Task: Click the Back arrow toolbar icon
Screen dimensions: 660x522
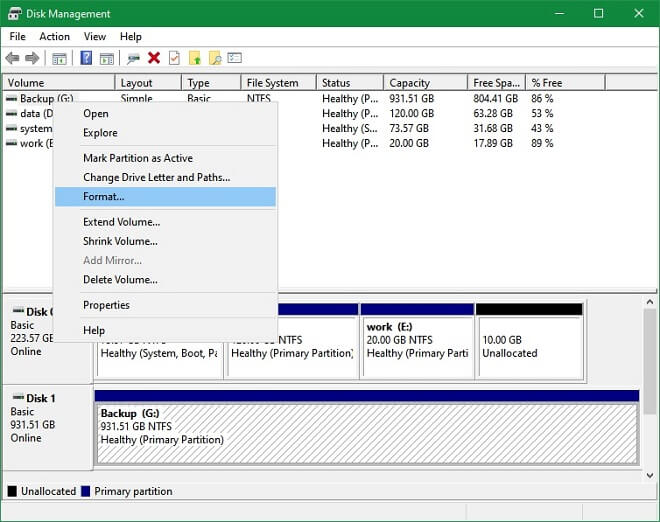Action: point(13,58)
